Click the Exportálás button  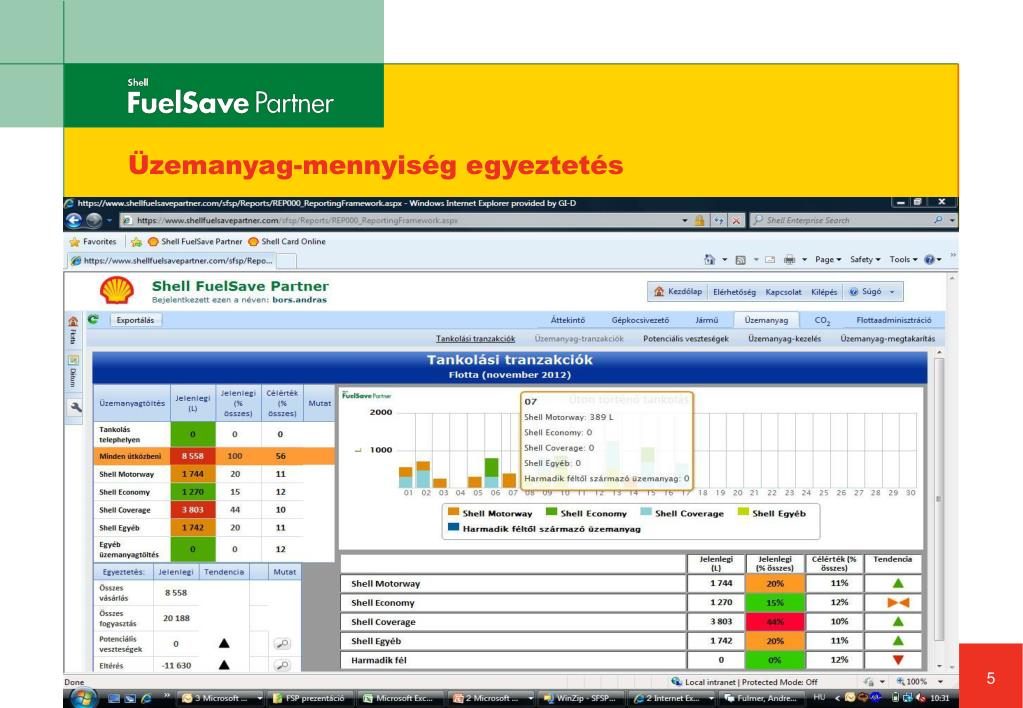pos(136,320)
